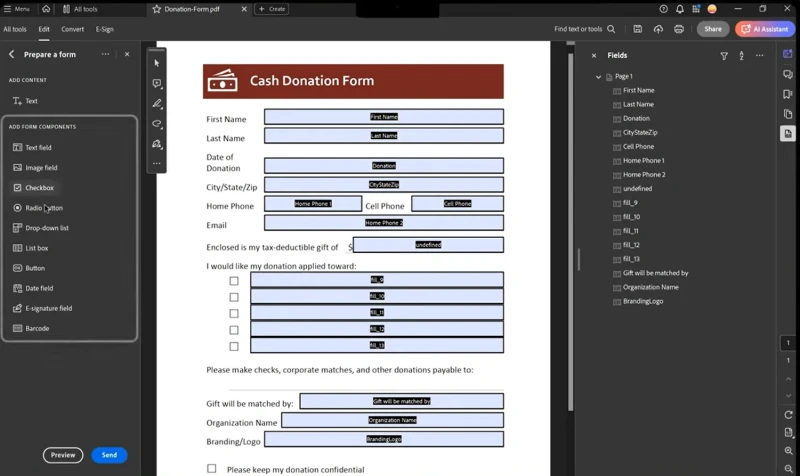Check the checkbox beside fill_11 field
The height and width of the screenshot is (476, 800).
point(234,313)
